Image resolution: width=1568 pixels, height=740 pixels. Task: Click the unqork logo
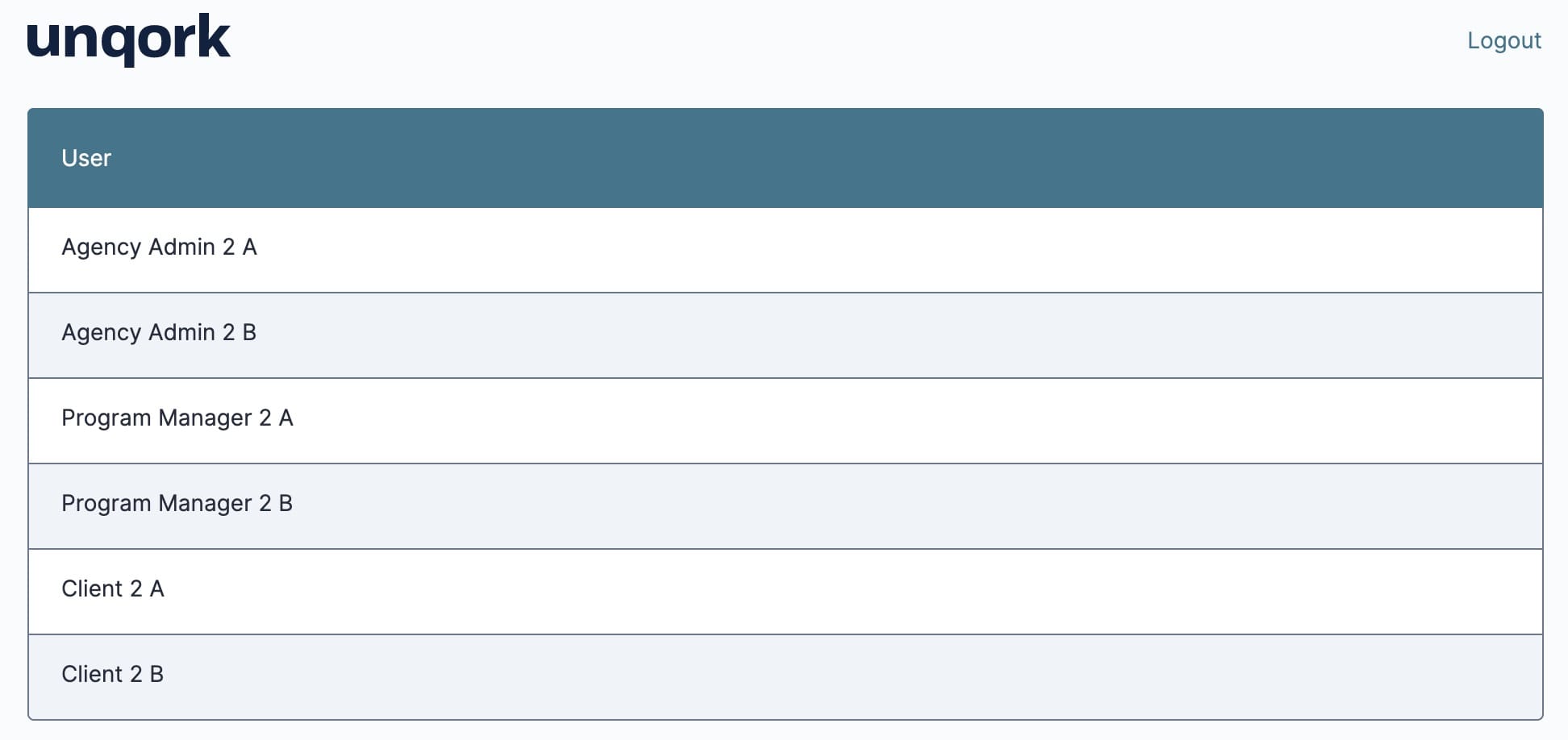[128, 39]
